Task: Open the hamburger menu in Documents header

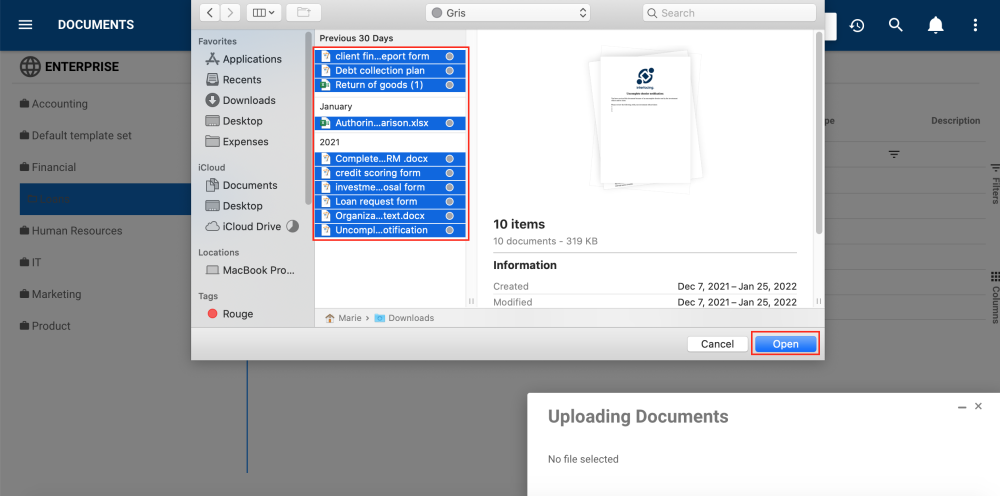Action: coord(26,25)
